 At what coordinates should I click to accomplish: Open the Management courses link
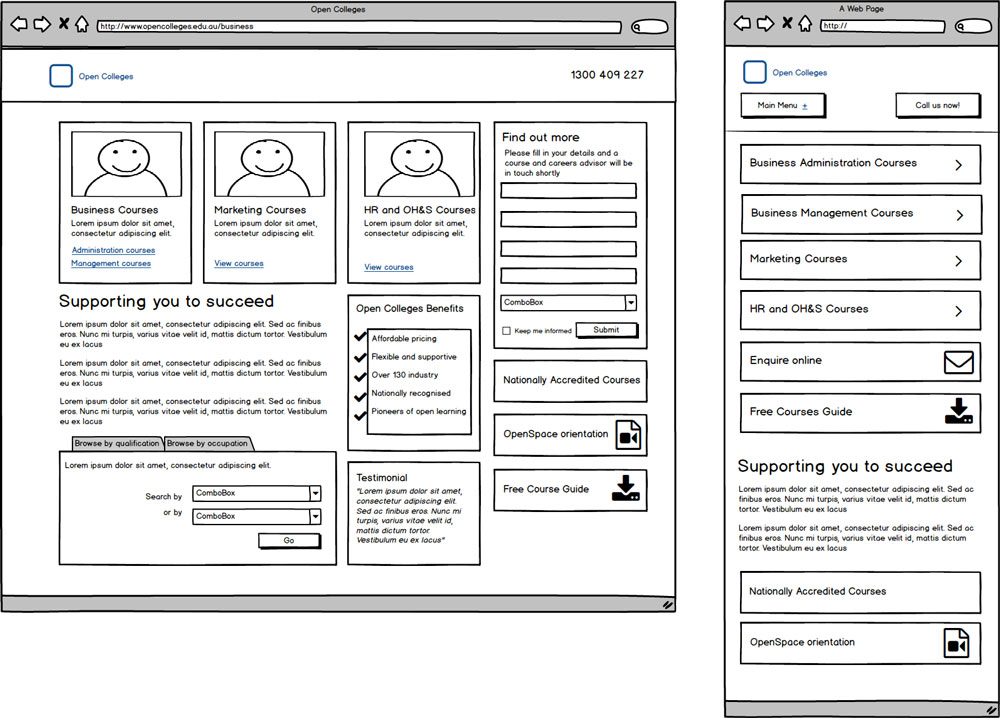click(x=111, y=263)
